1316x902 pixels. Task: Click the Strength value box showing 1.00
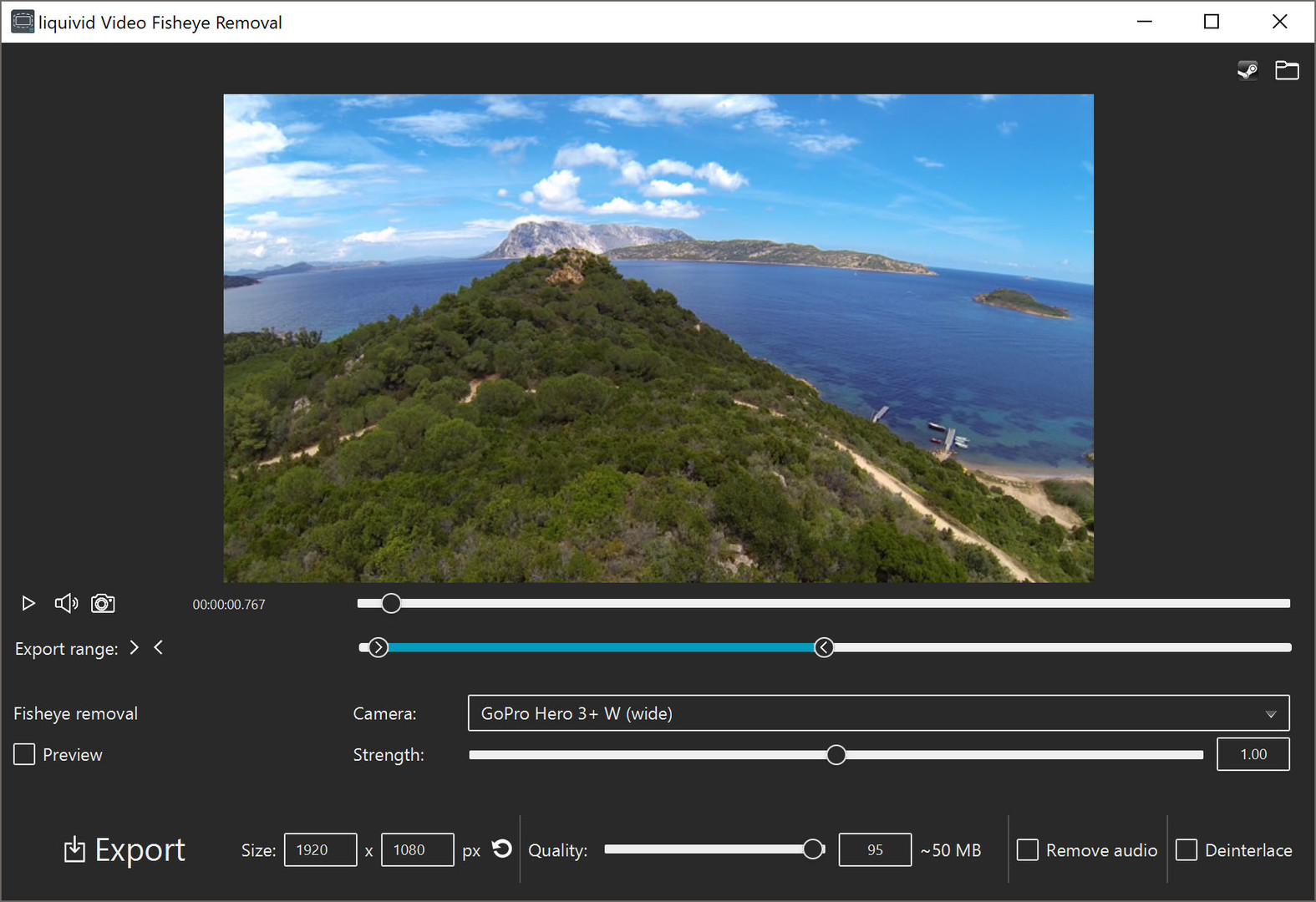coord(1252,754)
